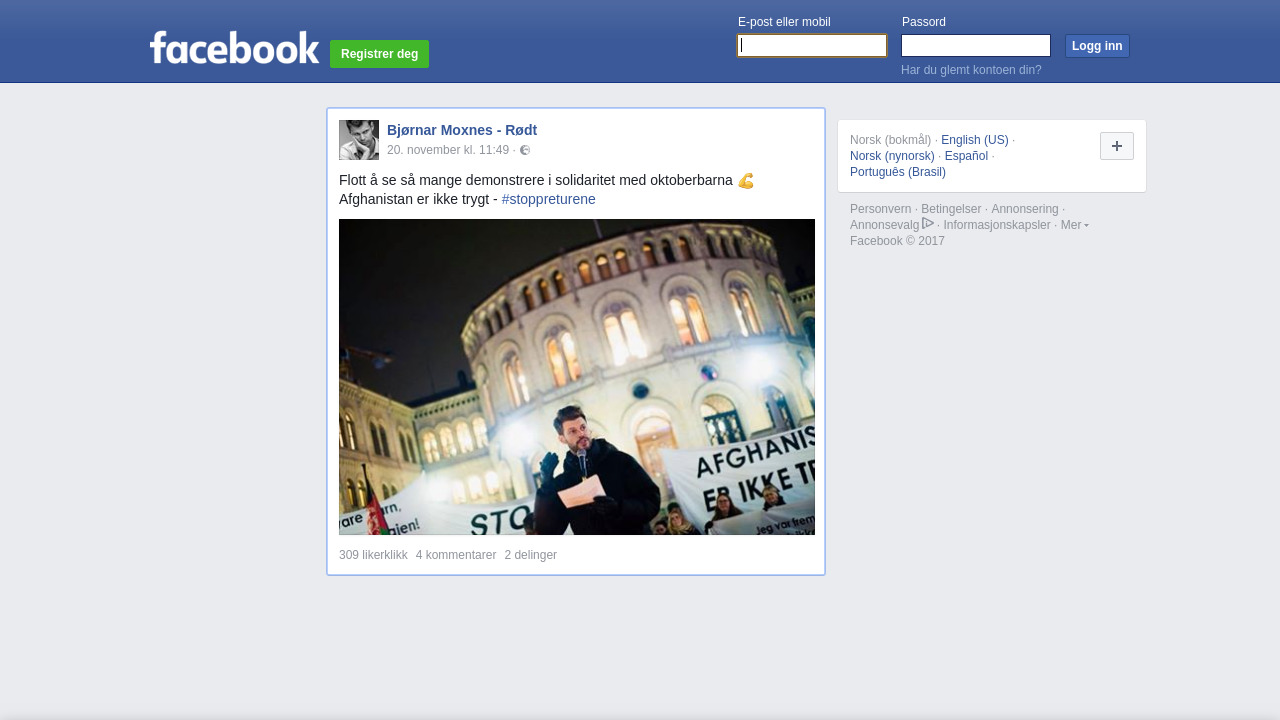
Task: Click the post timestamp 20. november
Action: pos(448,150)
